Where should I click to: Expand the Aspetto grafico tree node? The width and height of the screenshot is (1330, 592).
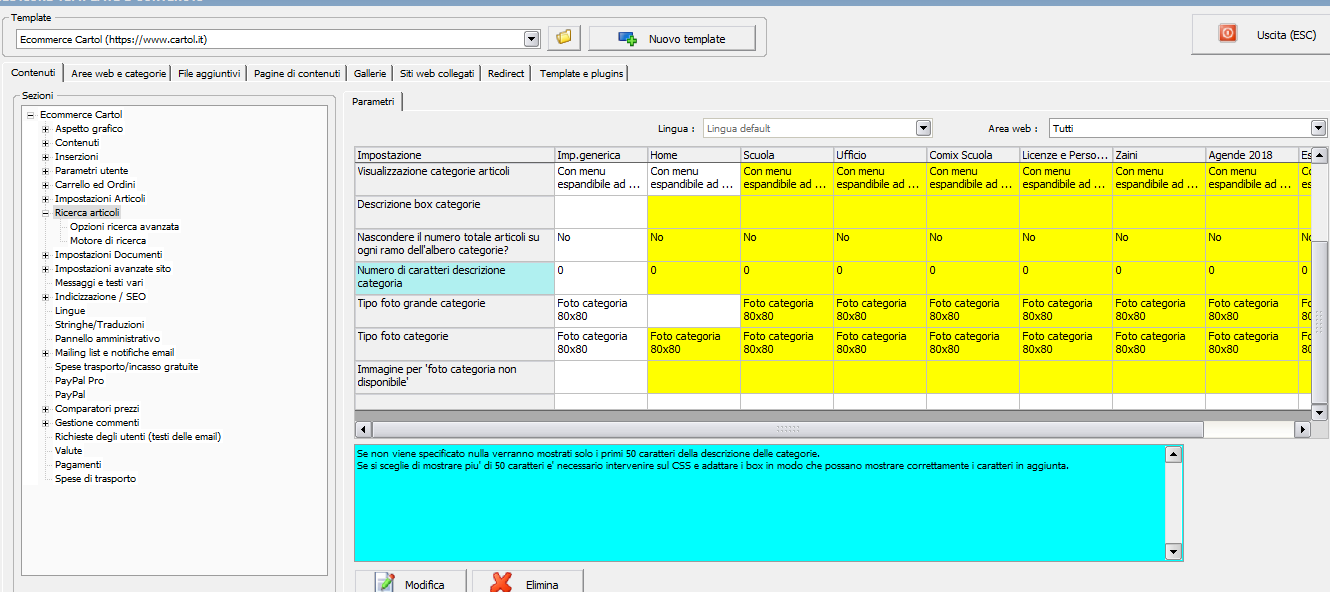[45, 129]
